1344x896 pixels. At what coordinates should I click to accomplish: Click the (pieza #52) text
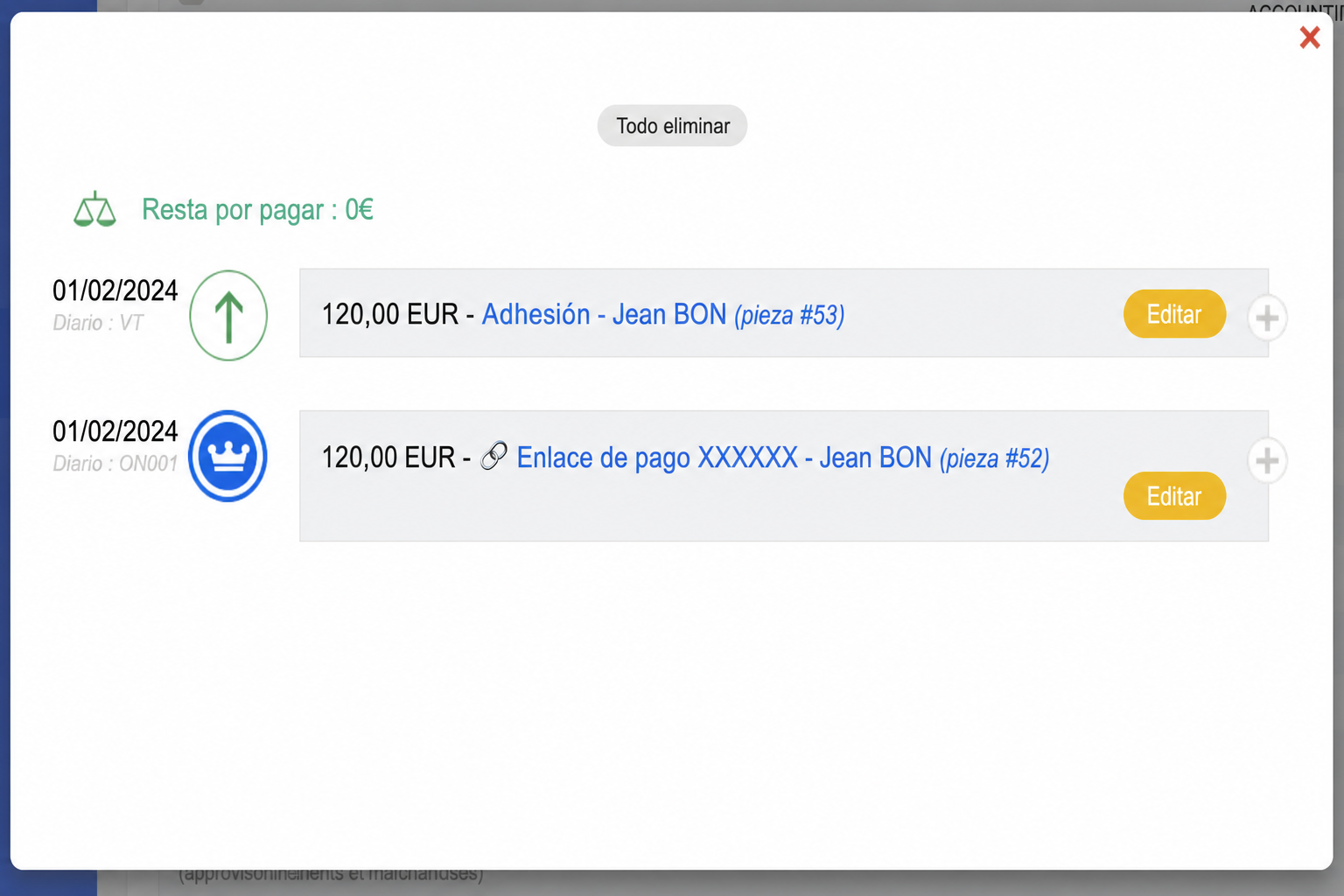point(994,458)
